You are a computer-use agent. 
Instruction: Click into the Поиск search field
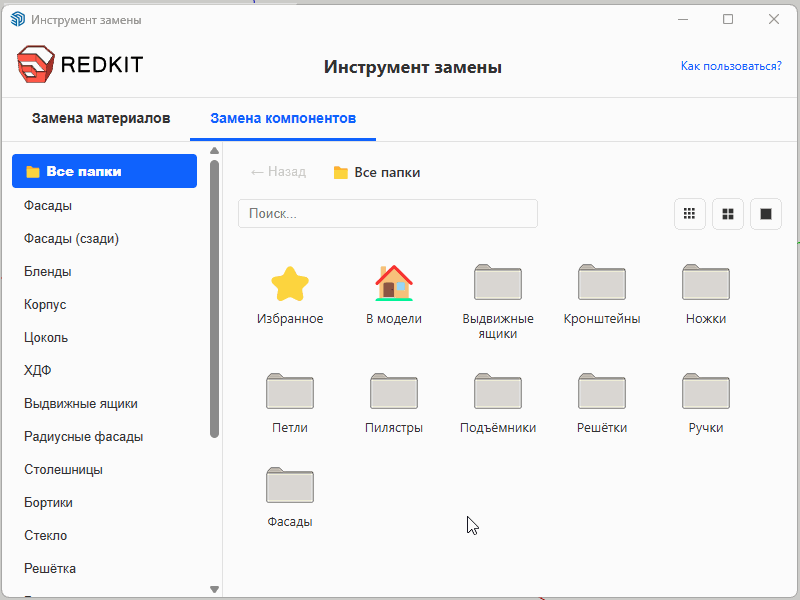click(x=388, y=213)
